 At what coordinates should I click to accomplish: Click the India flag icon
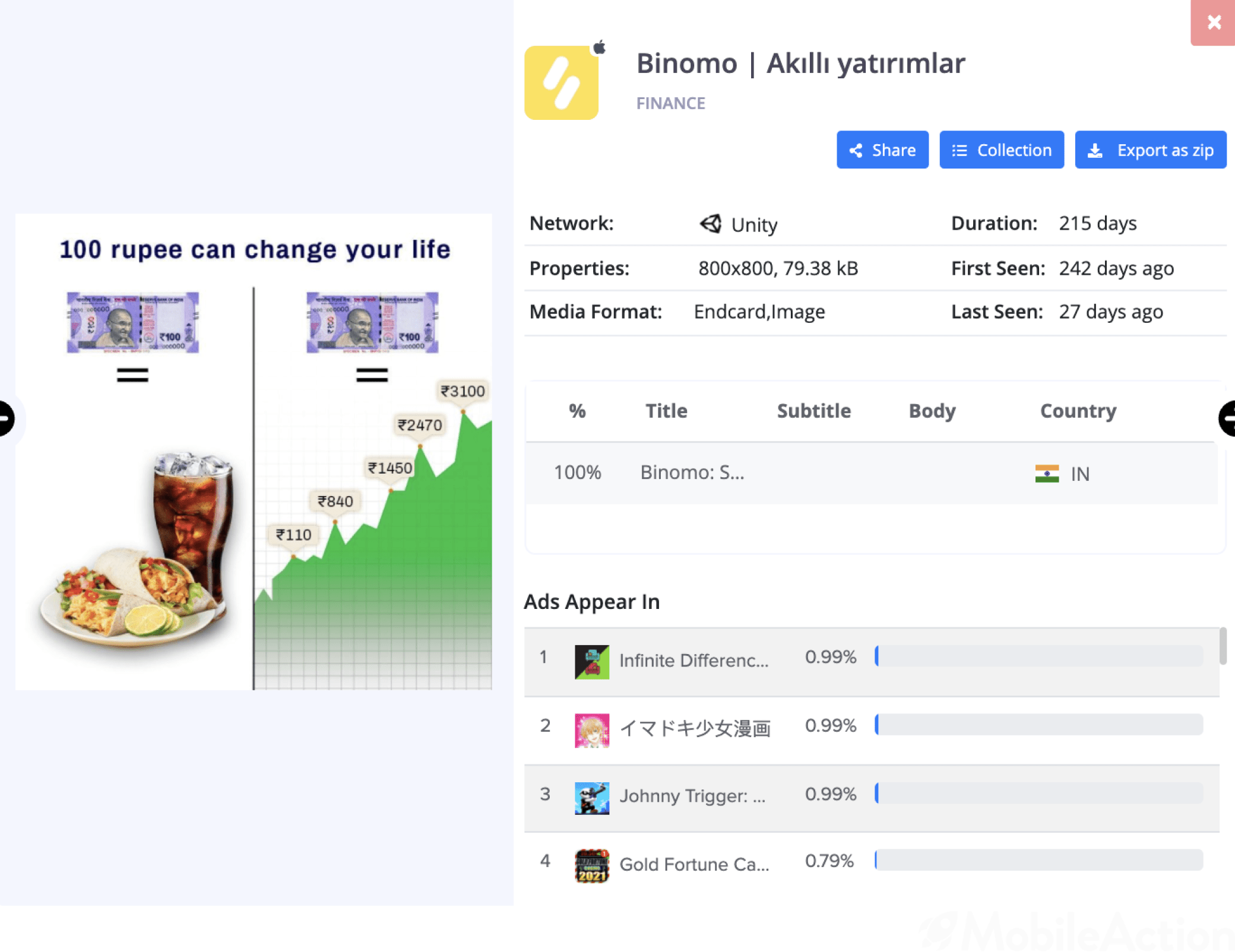(1047, 474)
